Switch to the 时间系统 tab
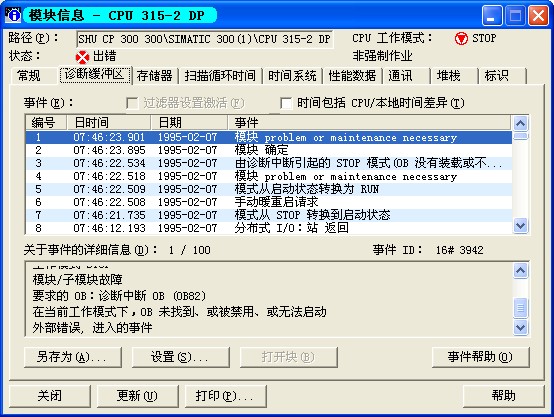 [x=292, y=76]
